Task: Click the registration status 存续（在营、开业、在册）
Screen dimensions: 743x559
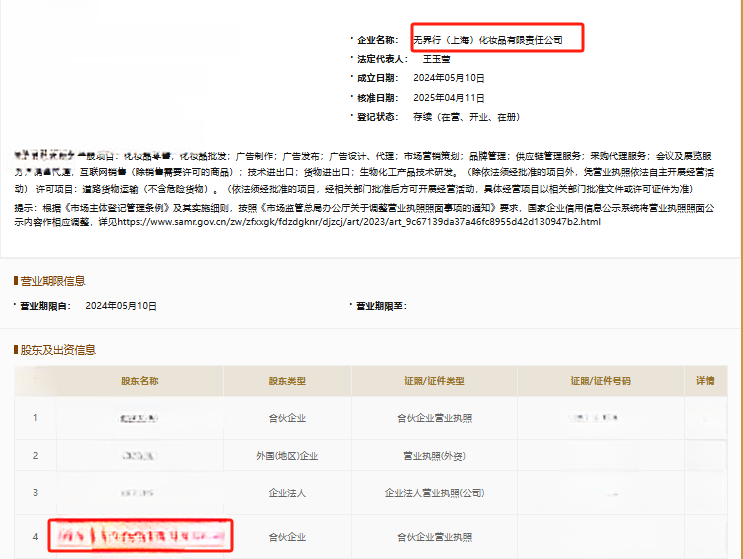Action: 467,117
